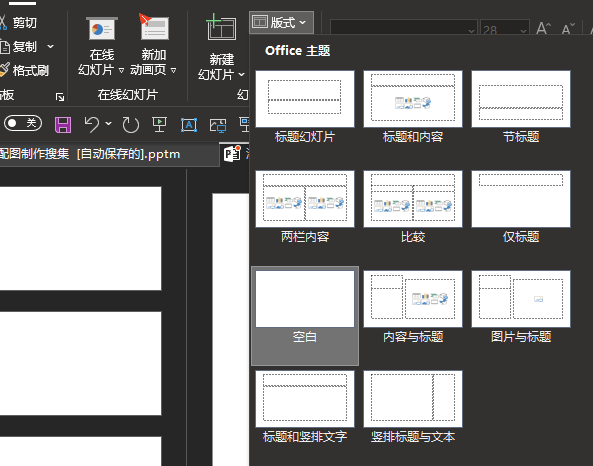Viewport: 593px width, 466px height.
Task: Click the 格式刷 format painter
Action: (x=25, y=70)
